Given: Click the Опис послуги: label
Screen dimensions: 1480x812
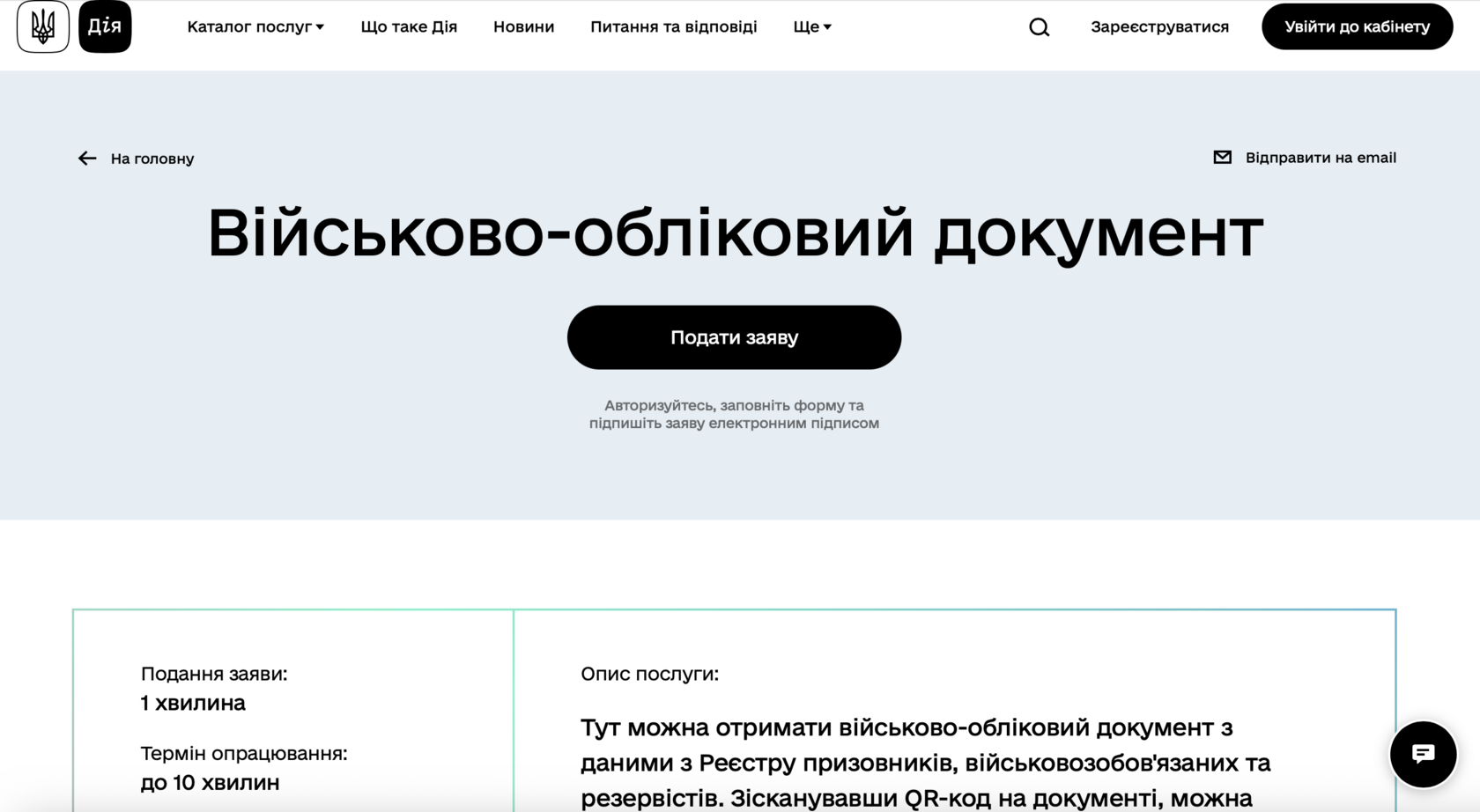Looking at the screenshot, I should 649,674.
